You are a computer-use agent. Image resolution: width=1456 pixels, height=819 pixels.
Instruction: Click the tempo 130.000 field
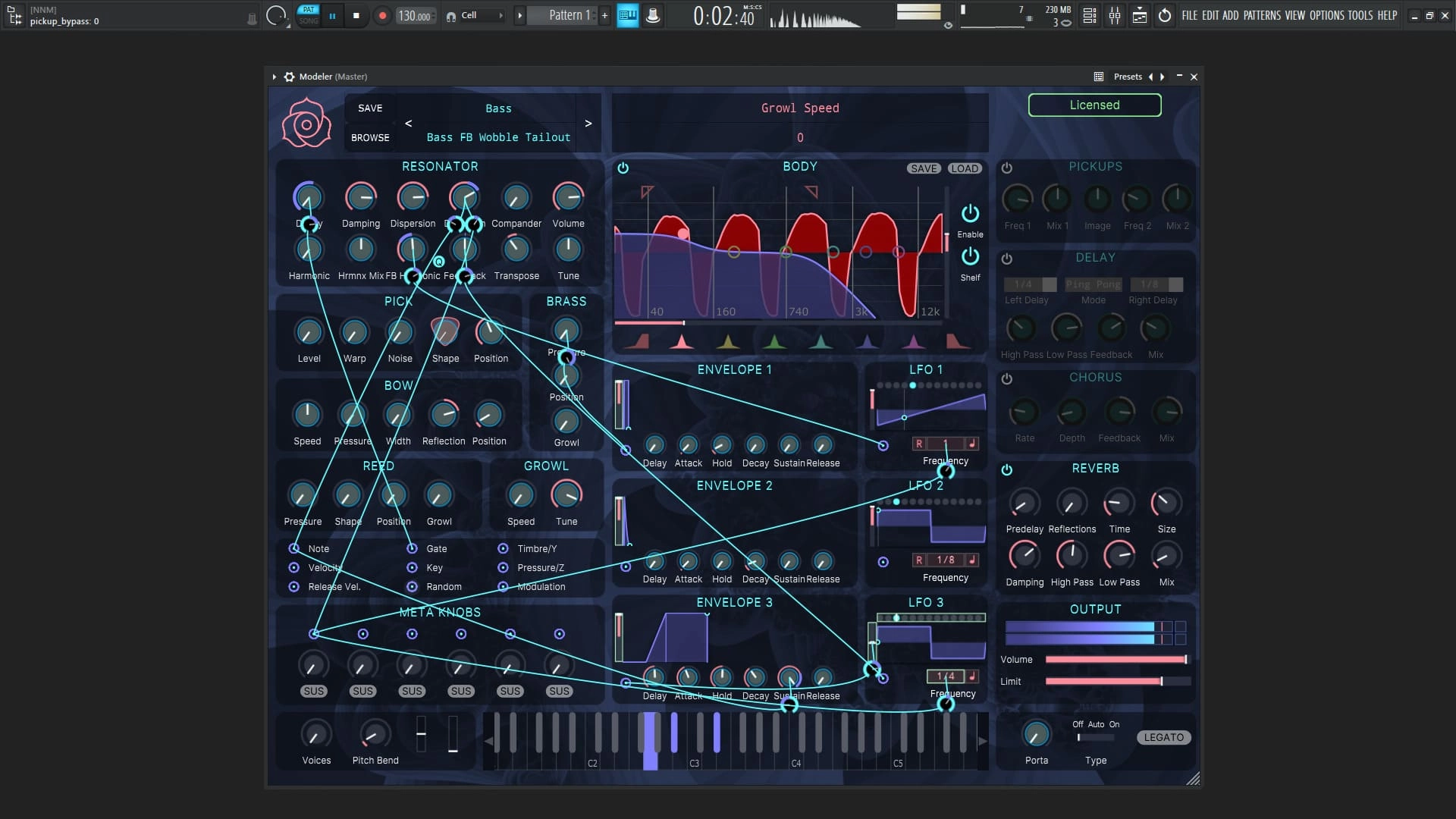[416, 16]
